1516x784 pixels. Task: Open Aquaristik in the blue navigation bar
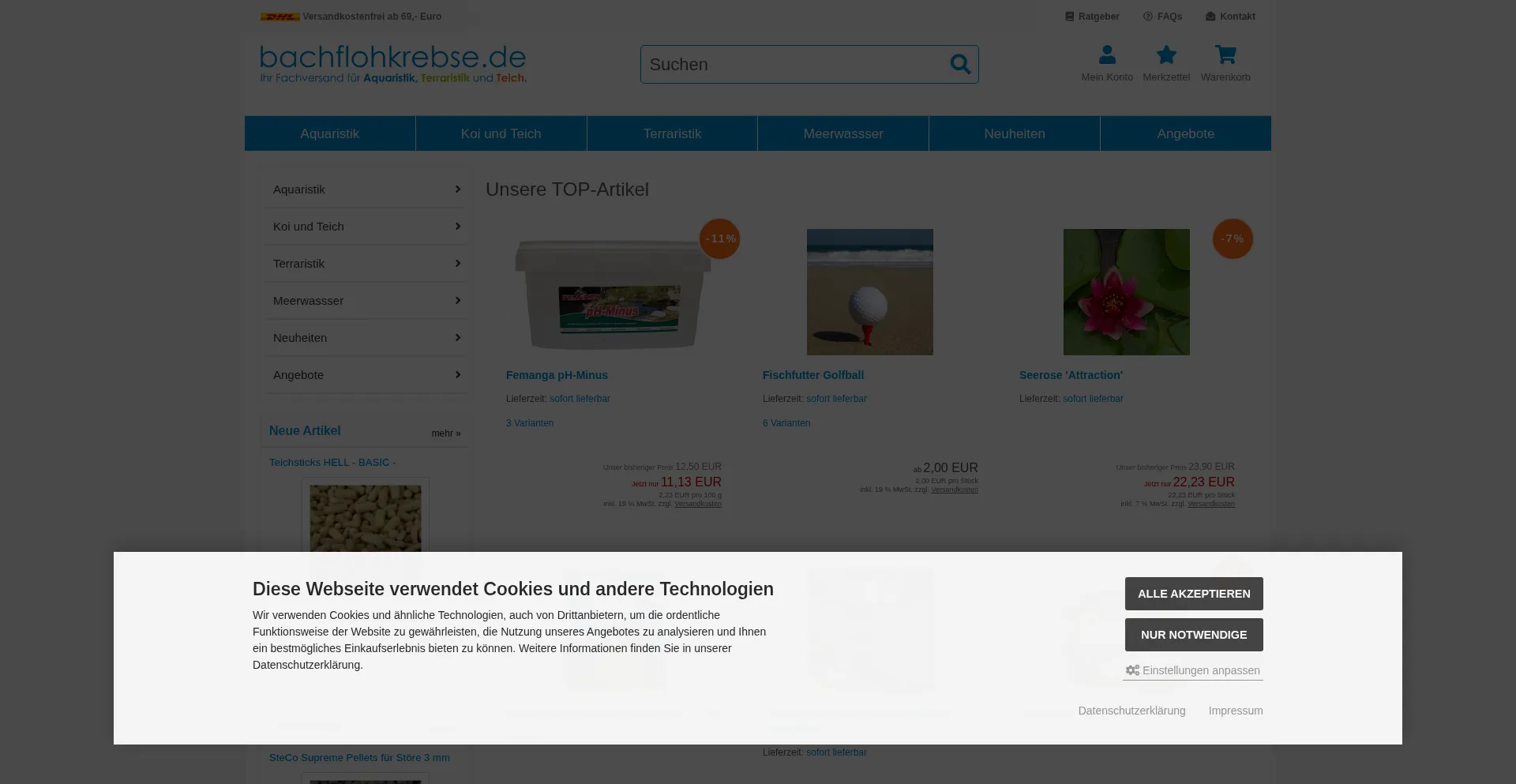tap(330, 133)
